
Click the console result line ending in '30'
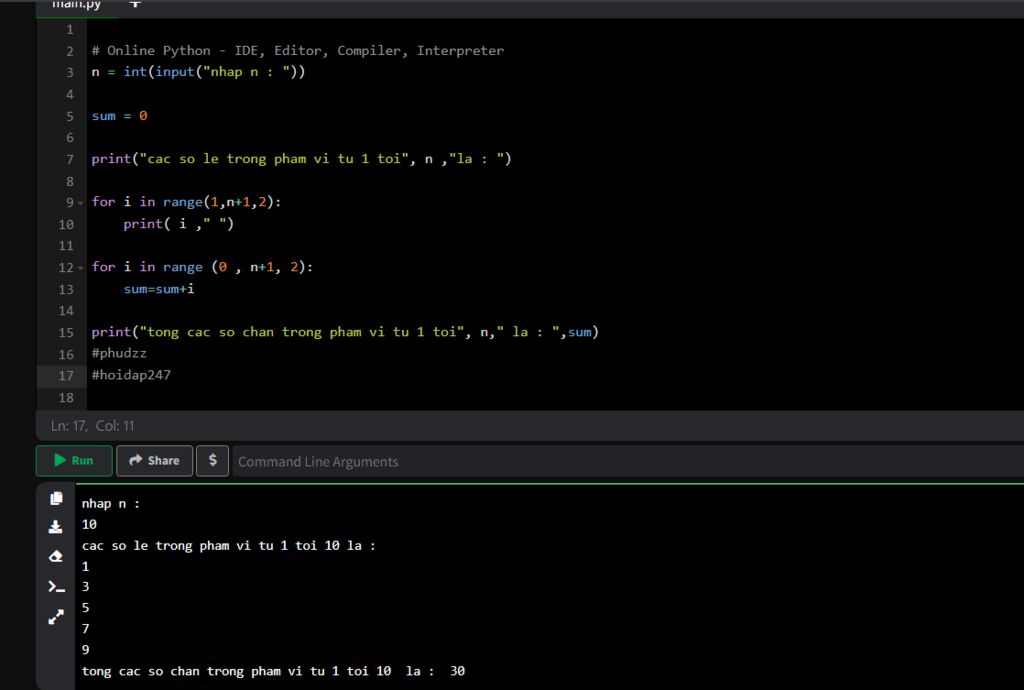pos(273,671)
